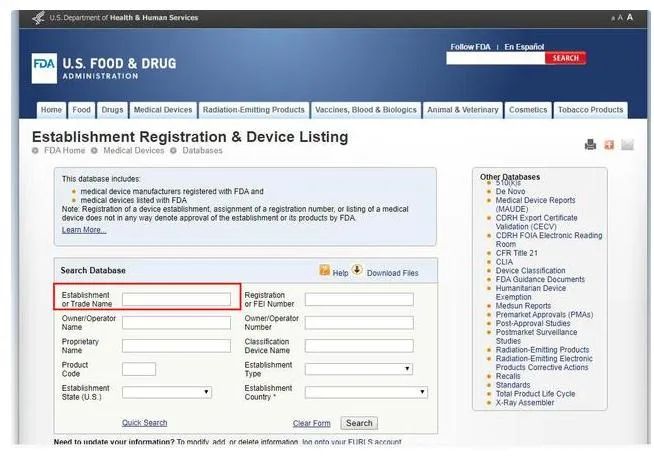Open the Medical Devices tab
654x456 pixels.
pos(162,110)
